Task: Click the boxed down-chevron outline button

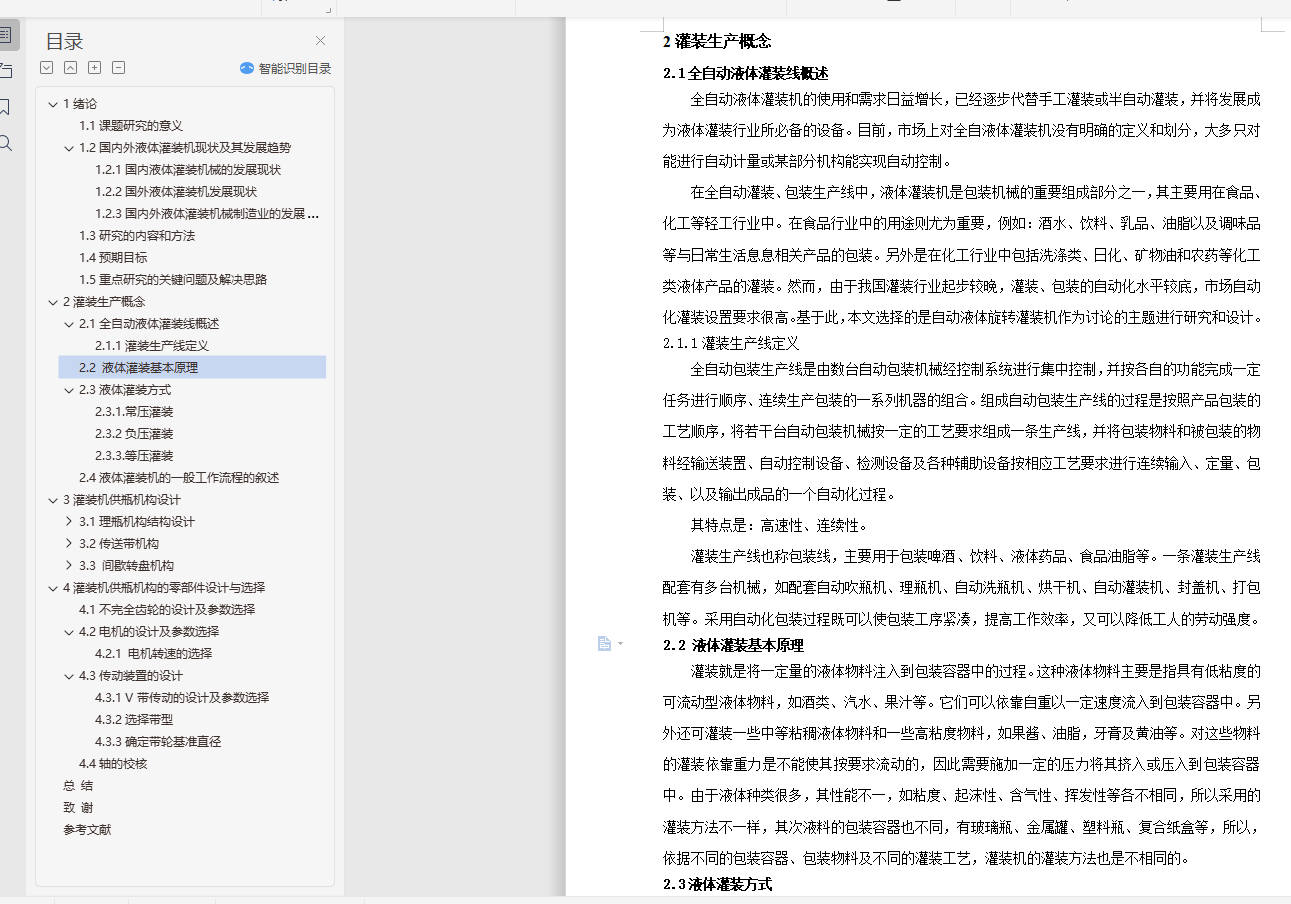Action: click(x=46, y=68)
